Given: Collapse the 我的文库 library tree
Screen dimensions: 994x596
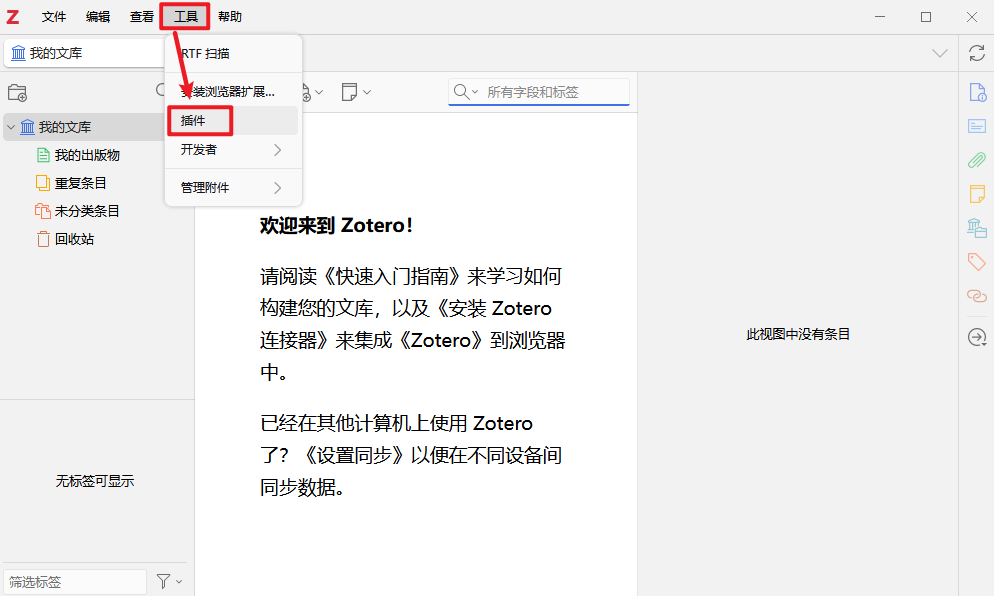Looking at the screenshot, I should point(11,127).
